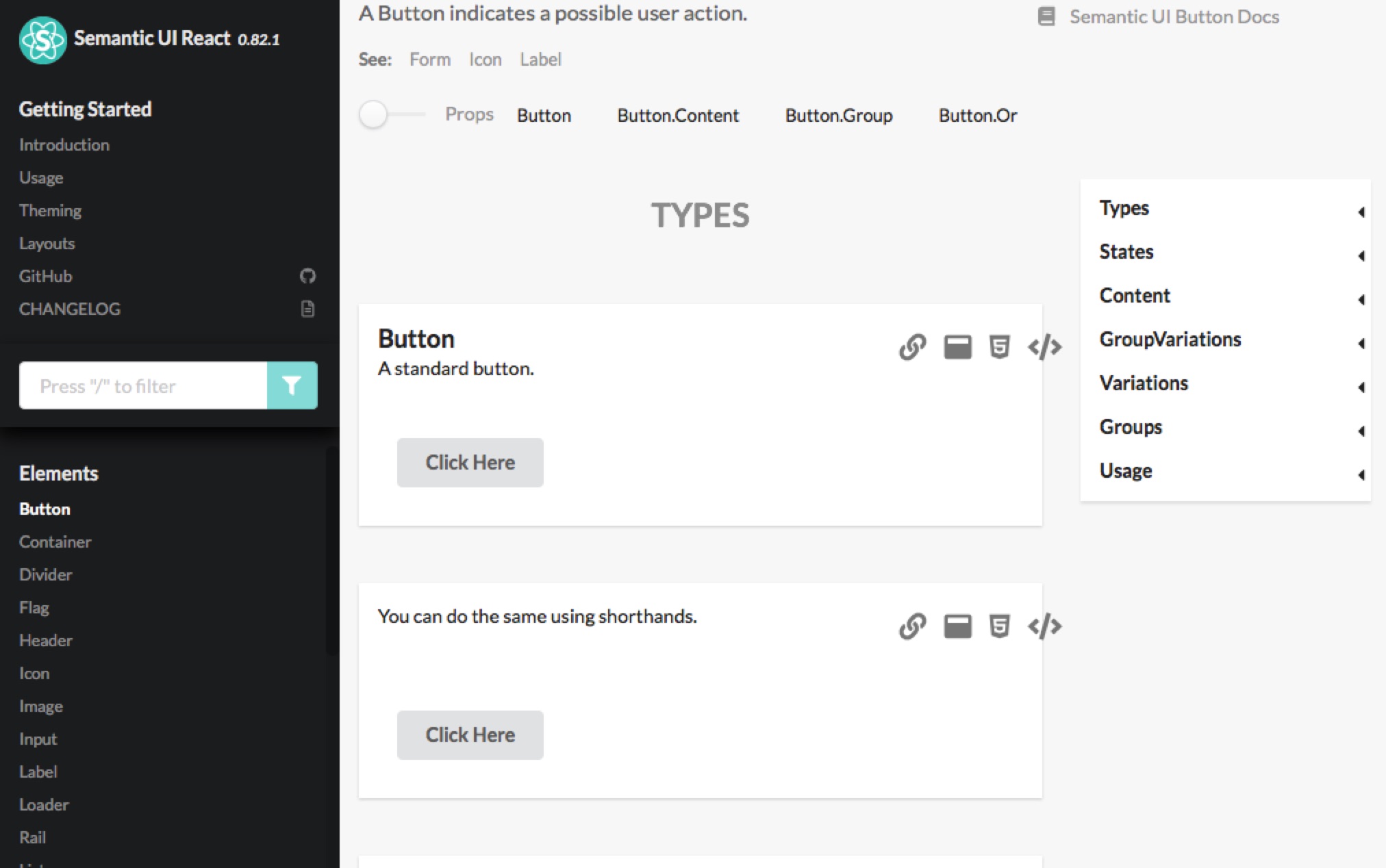The image size is (1386, 868).
Task: Select the Button.Group props tab
Action: point(838,116)
